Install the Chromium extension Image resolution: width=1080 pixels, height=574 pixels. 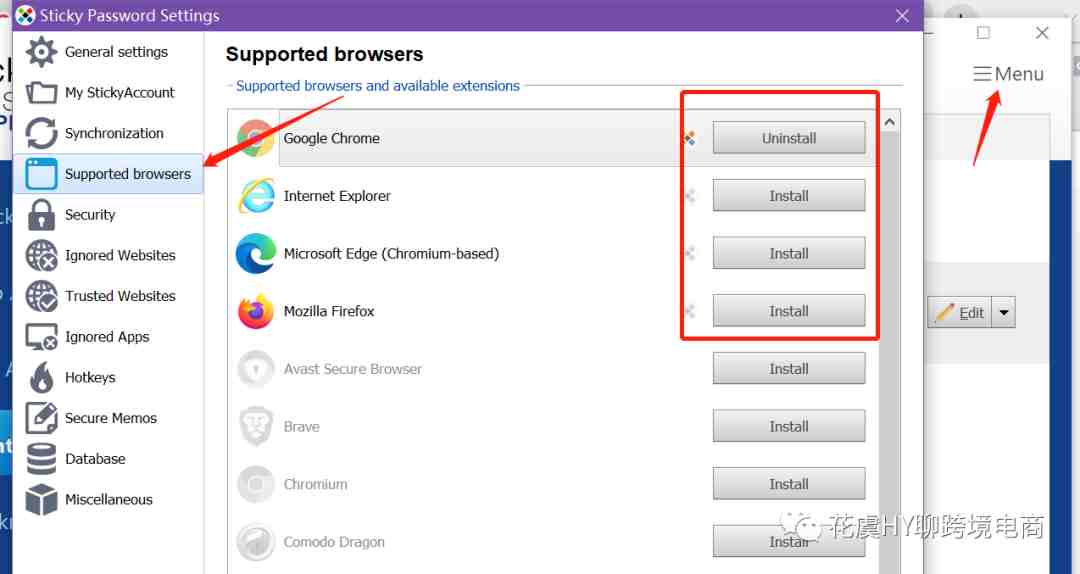coord(789,484)
